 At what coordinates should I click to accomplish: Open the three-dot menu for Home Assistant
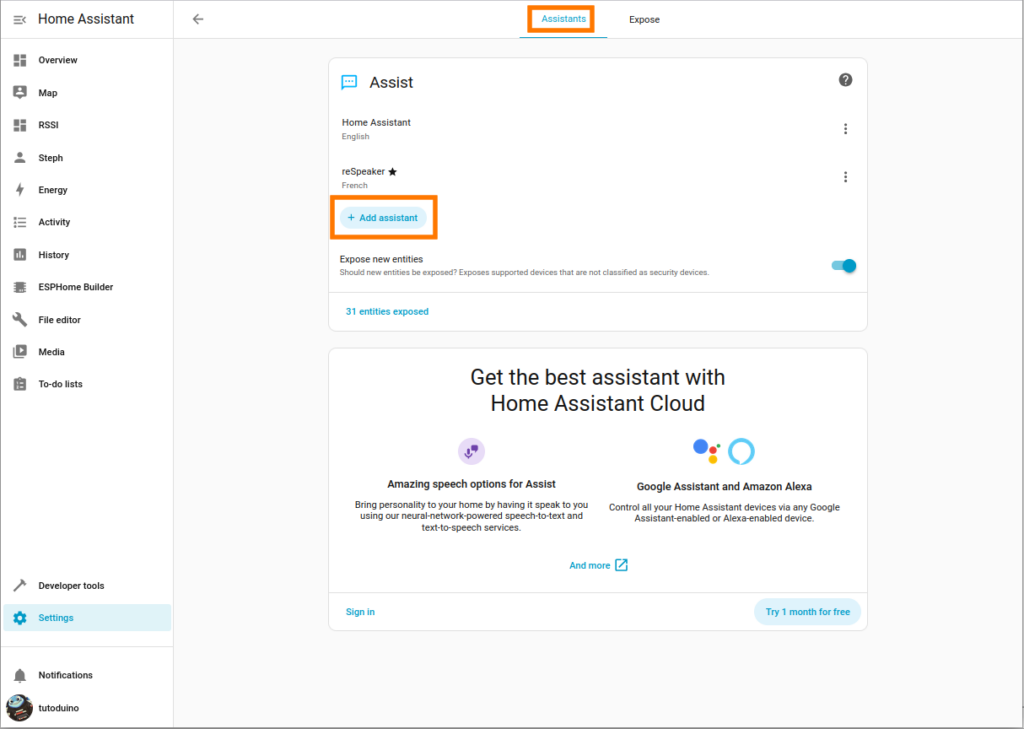[845, 129]
